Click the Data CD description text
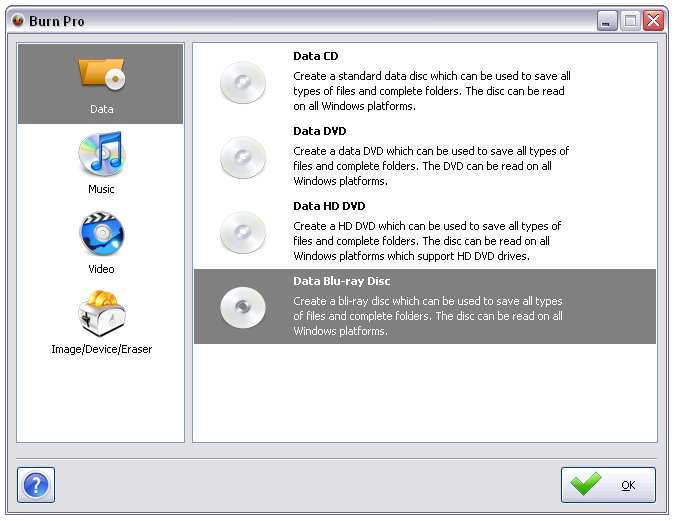Image resolution: width=674 pixels, height=521 pixels. (432, 91)
